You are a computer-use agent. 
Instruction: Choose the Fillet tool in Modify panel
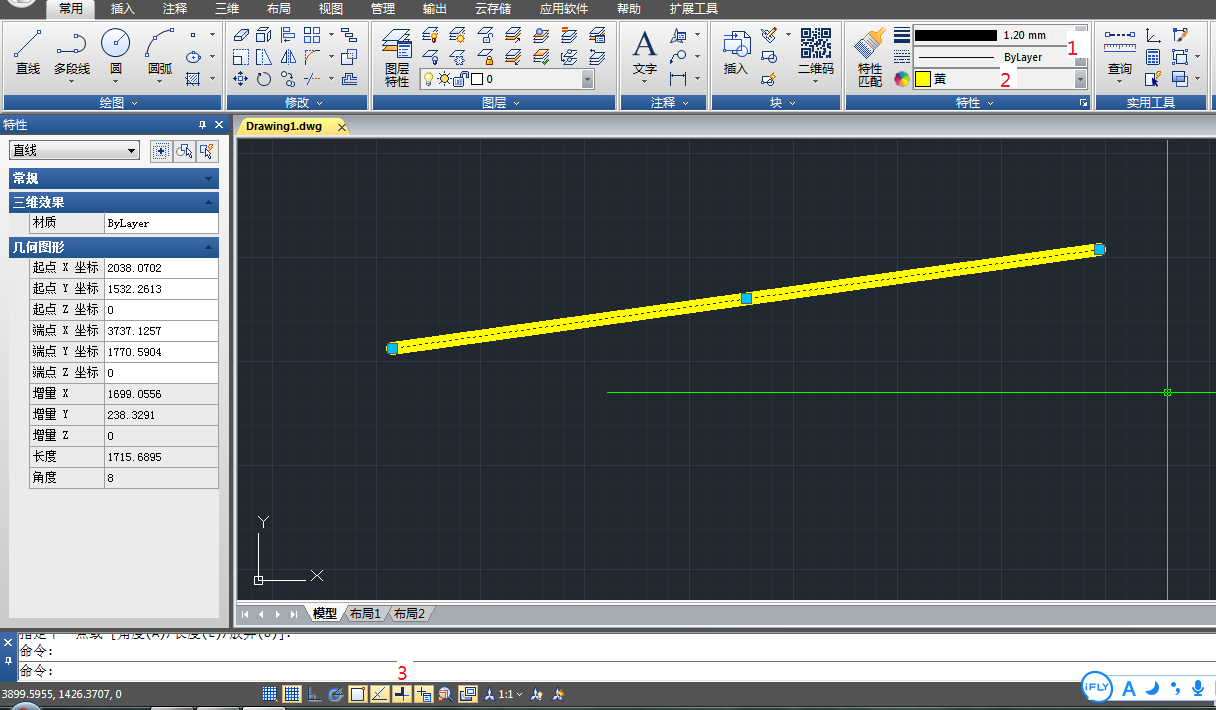point(311,57)
